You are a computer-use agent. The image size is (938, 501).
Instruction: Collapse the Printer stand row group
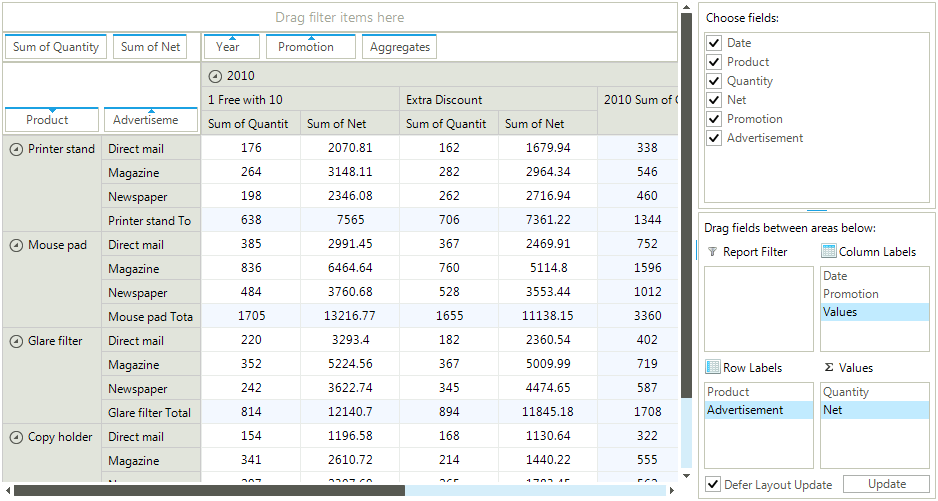click(16, 149)
